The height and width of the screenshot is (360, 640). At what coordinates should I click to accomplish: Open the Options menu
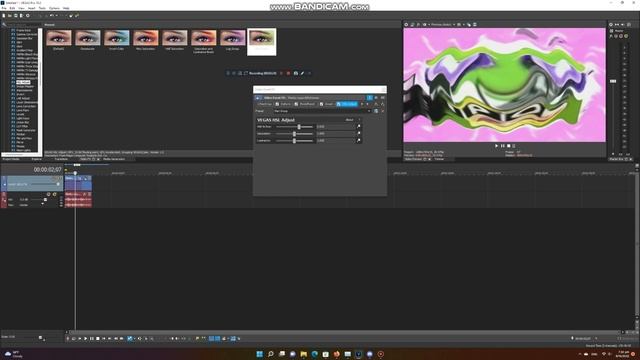point(54,8)
